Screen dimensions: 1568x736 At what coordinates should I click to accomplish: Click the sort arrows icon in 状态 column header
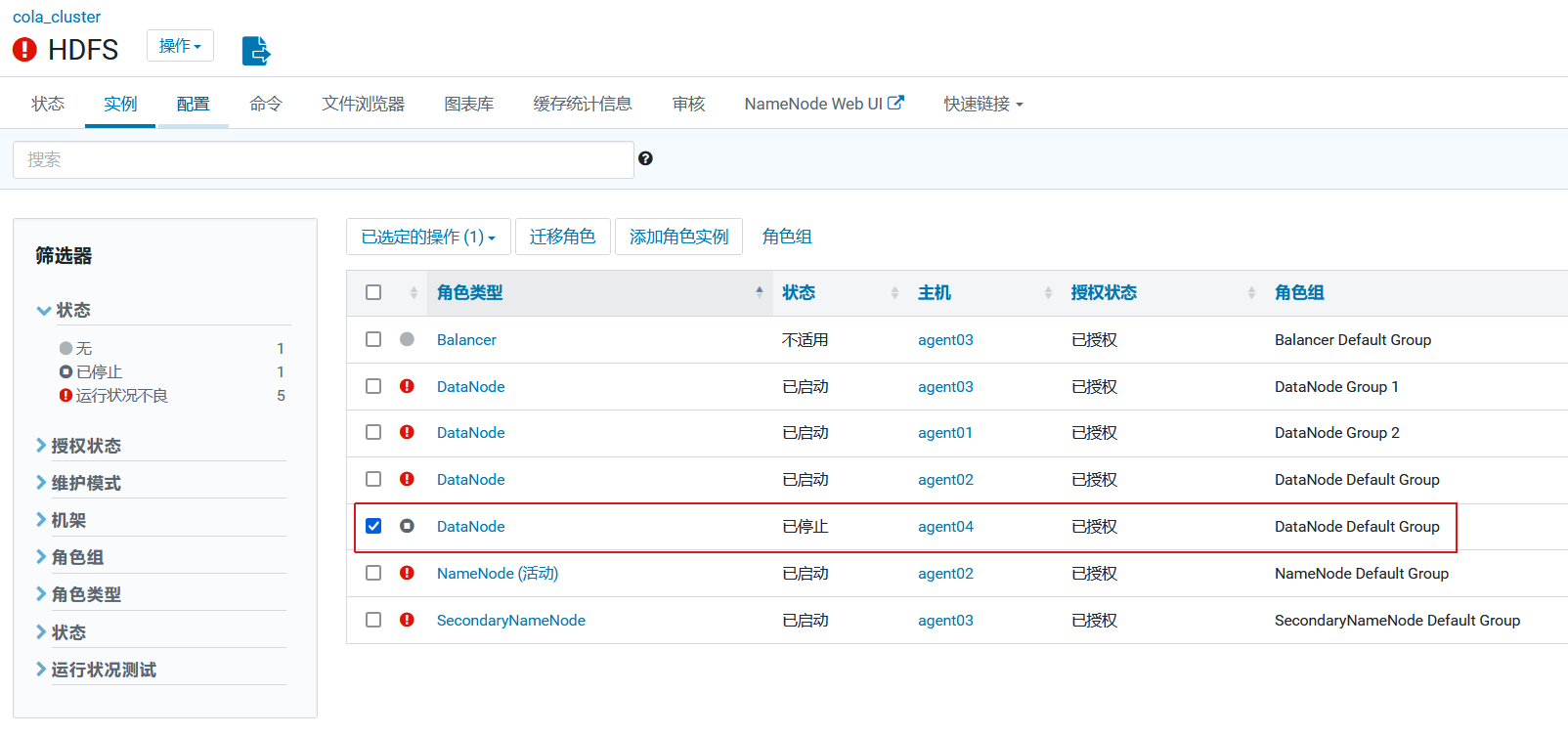894,293
